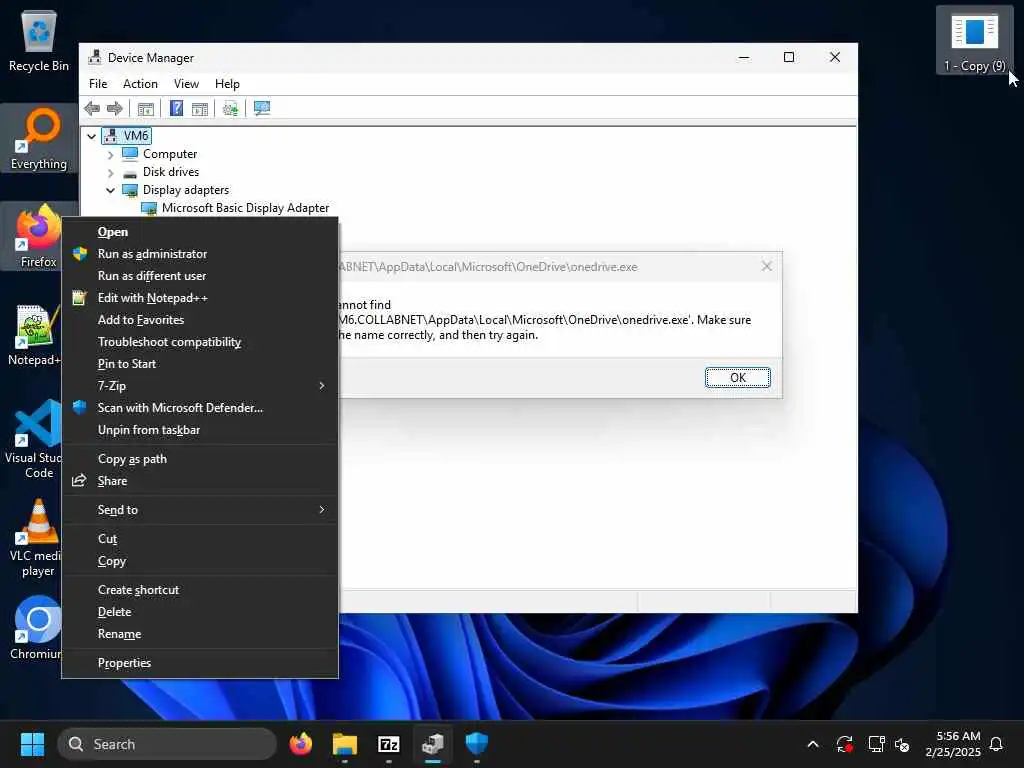The width and height of the screenshot is (1024, 768).
Task: Choose Unpin from taskbar
Action: (200, 430)
